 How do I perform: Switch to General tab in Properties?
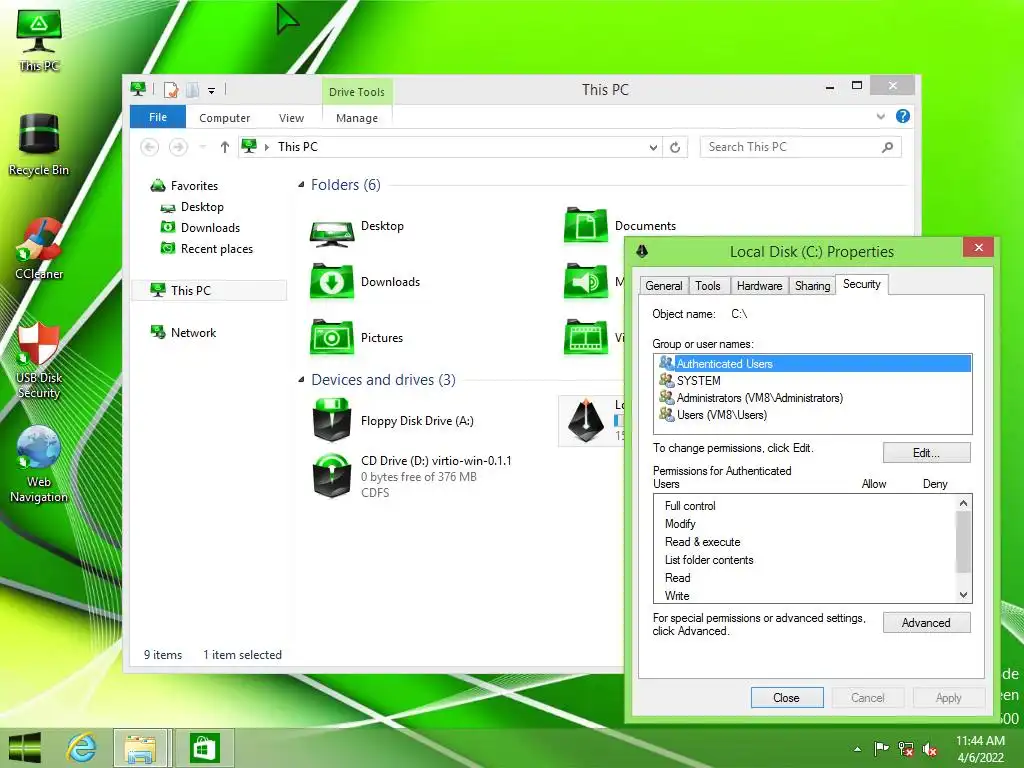[x=664, y=286]
